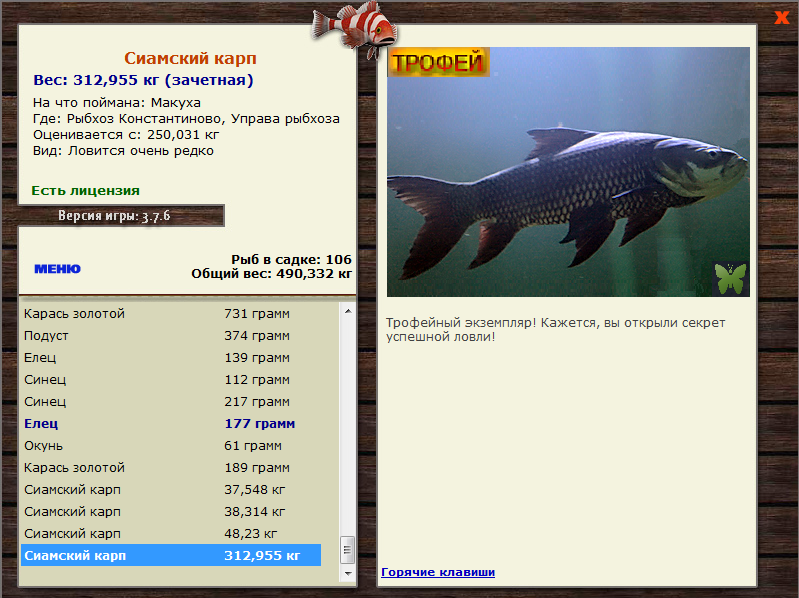Viewport: 799px width, 598px height.
Task: Select Карась золотой 189 грамм row
Action: (171, 468)
